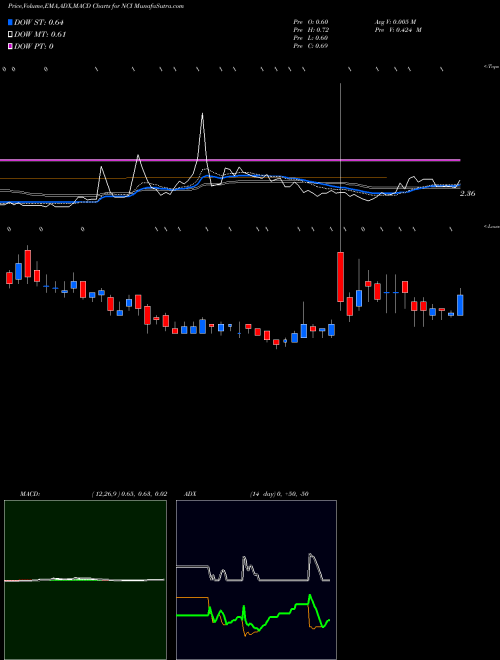This screenshot has height=660, width=500.
Task: Open the green MACD indicator chart
Action: click(85, 580)
